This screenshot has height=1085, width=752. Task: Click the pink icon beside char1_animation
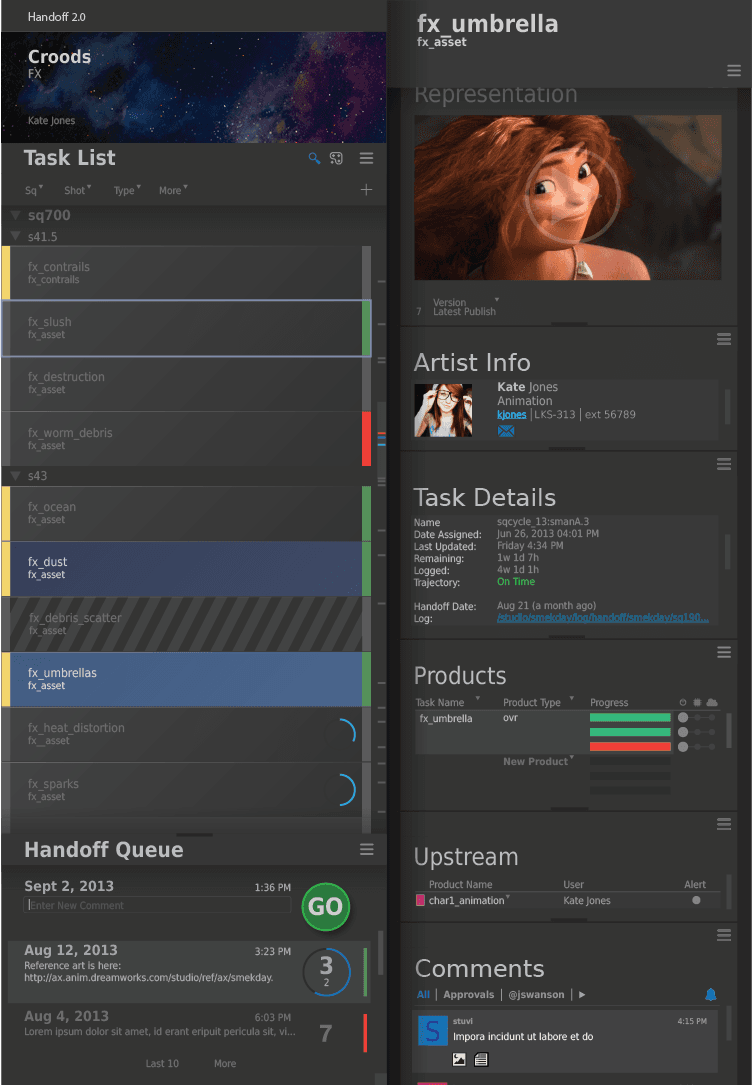420,900
